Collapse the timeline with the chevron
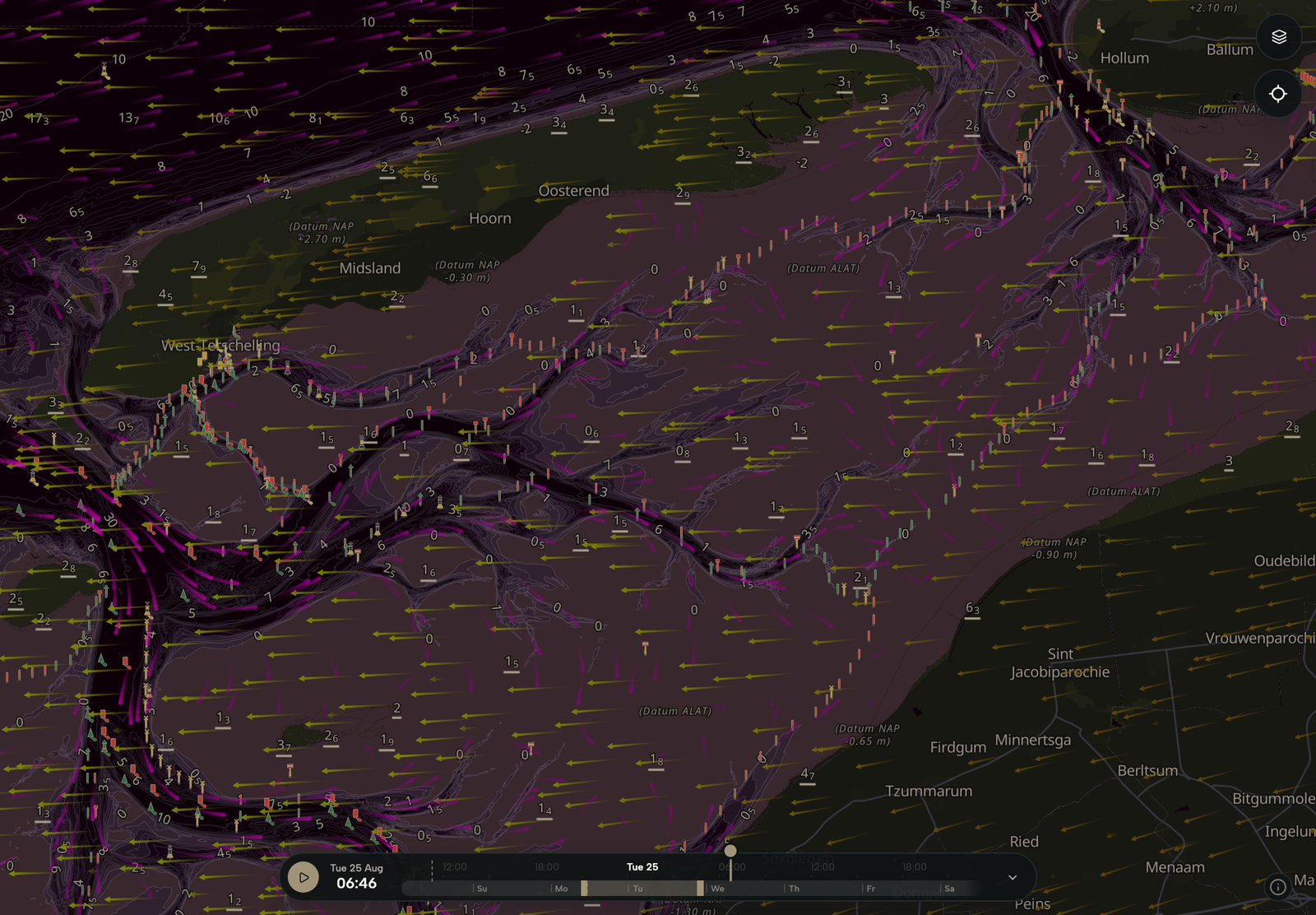 (x=1012, y=877)
